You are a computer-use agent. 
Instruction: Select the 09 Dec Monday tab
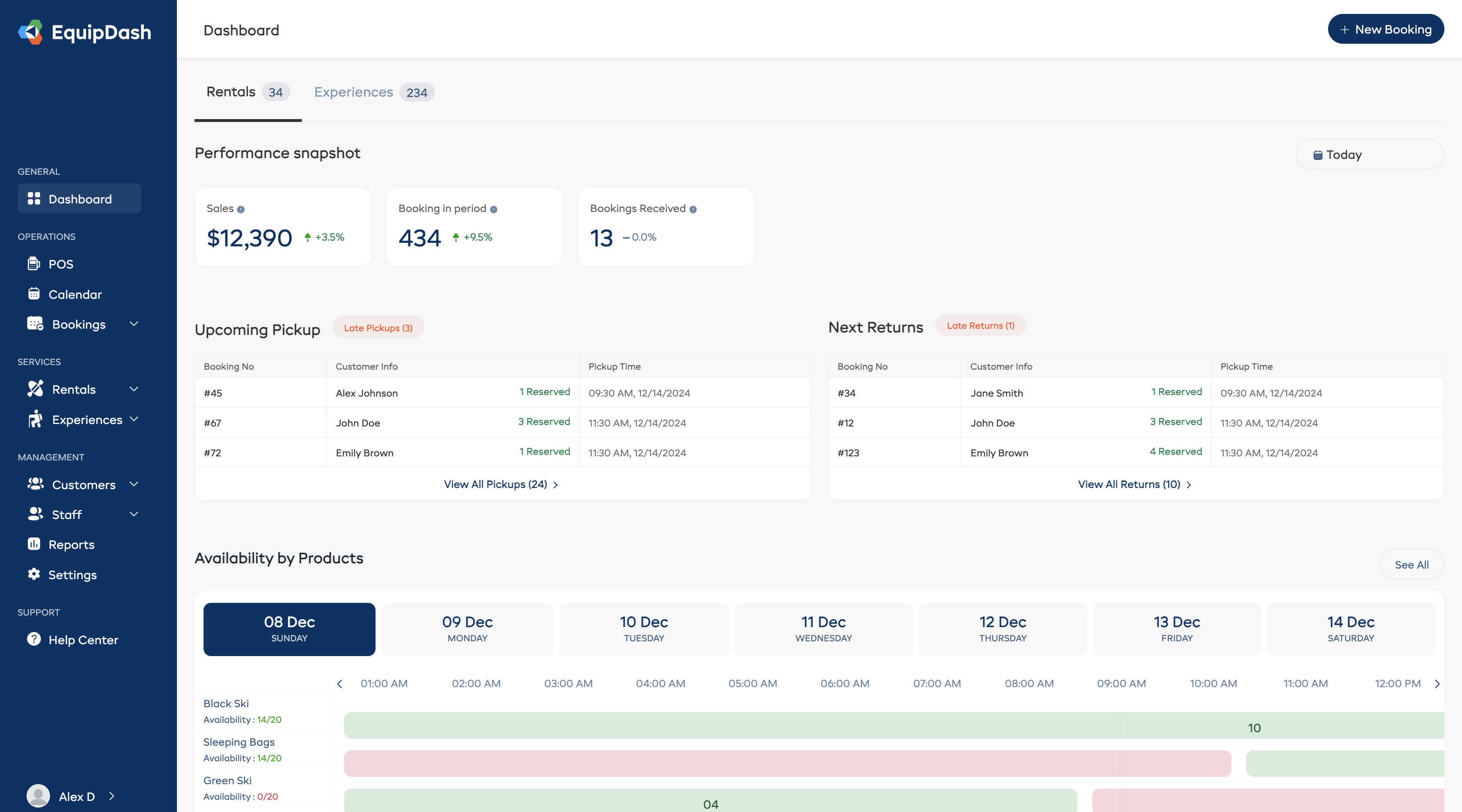[467, 629]
